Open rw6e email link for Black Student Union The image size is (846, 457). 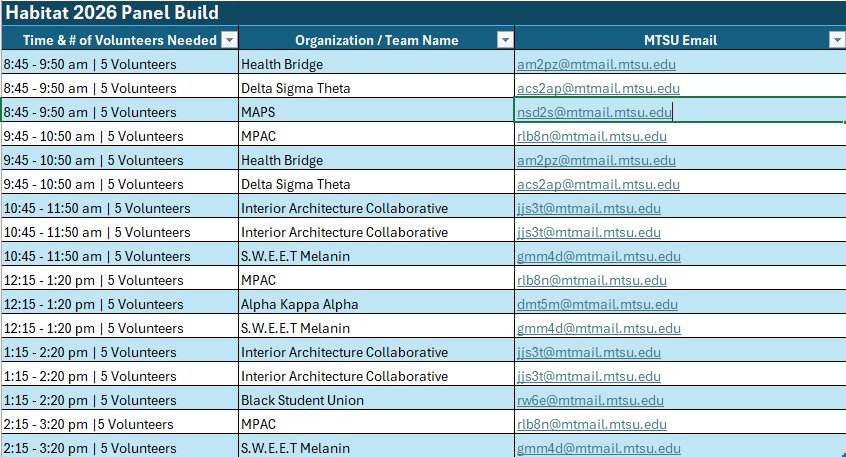[x=590, y=400]
